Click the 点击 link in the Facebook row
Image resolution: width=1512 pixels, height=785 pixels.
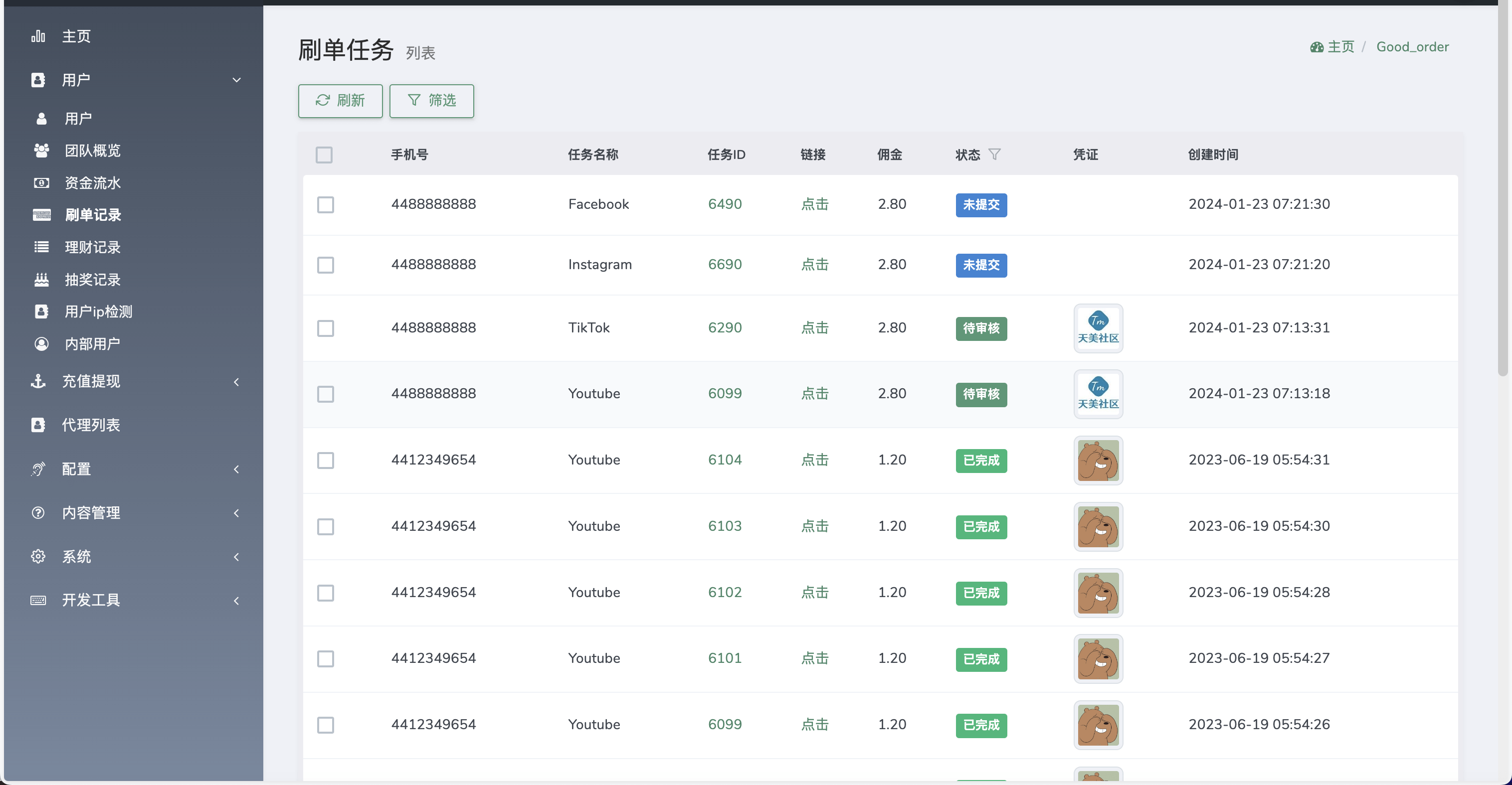pyautogui.click(x=815, y=204)
